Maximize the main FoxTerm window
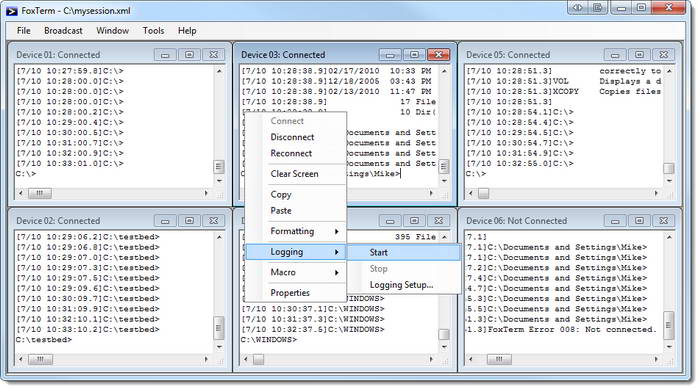 pyautogui.click(x=642, y=8)
